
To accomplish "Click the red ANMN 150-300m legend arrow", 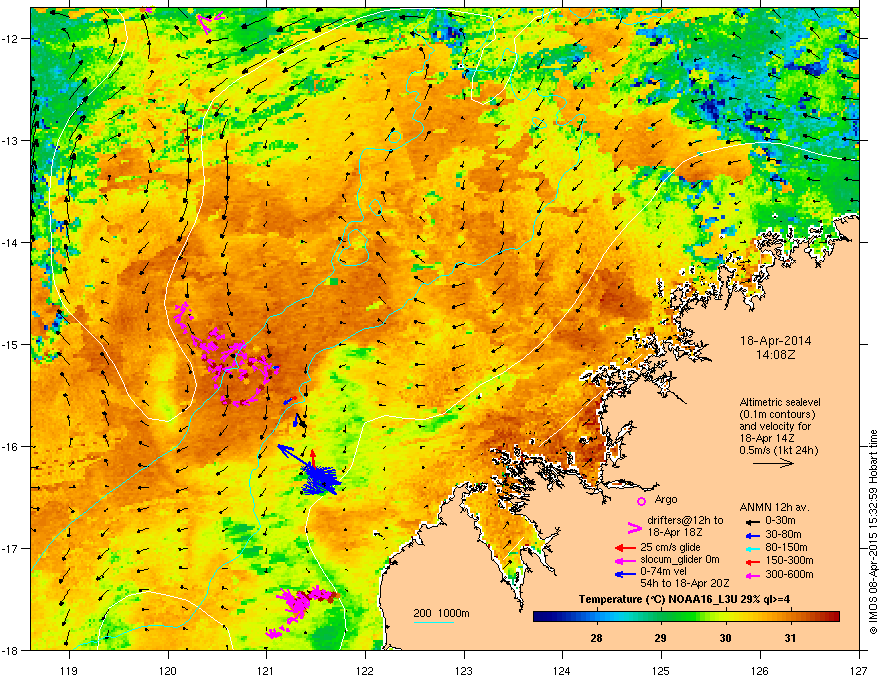I will click(x=755, y=560).
